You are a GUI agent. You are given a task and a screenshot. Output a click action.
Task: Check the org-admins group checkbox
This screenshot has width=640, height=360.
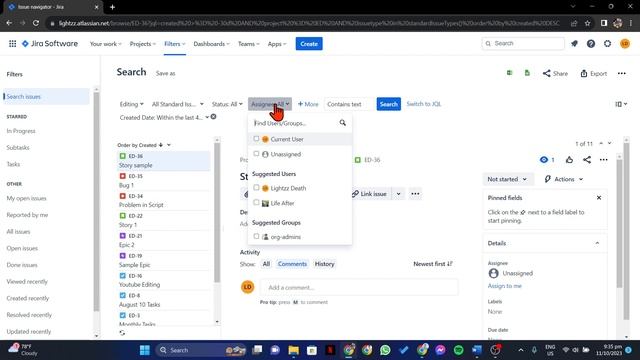[x=256, y=236]
